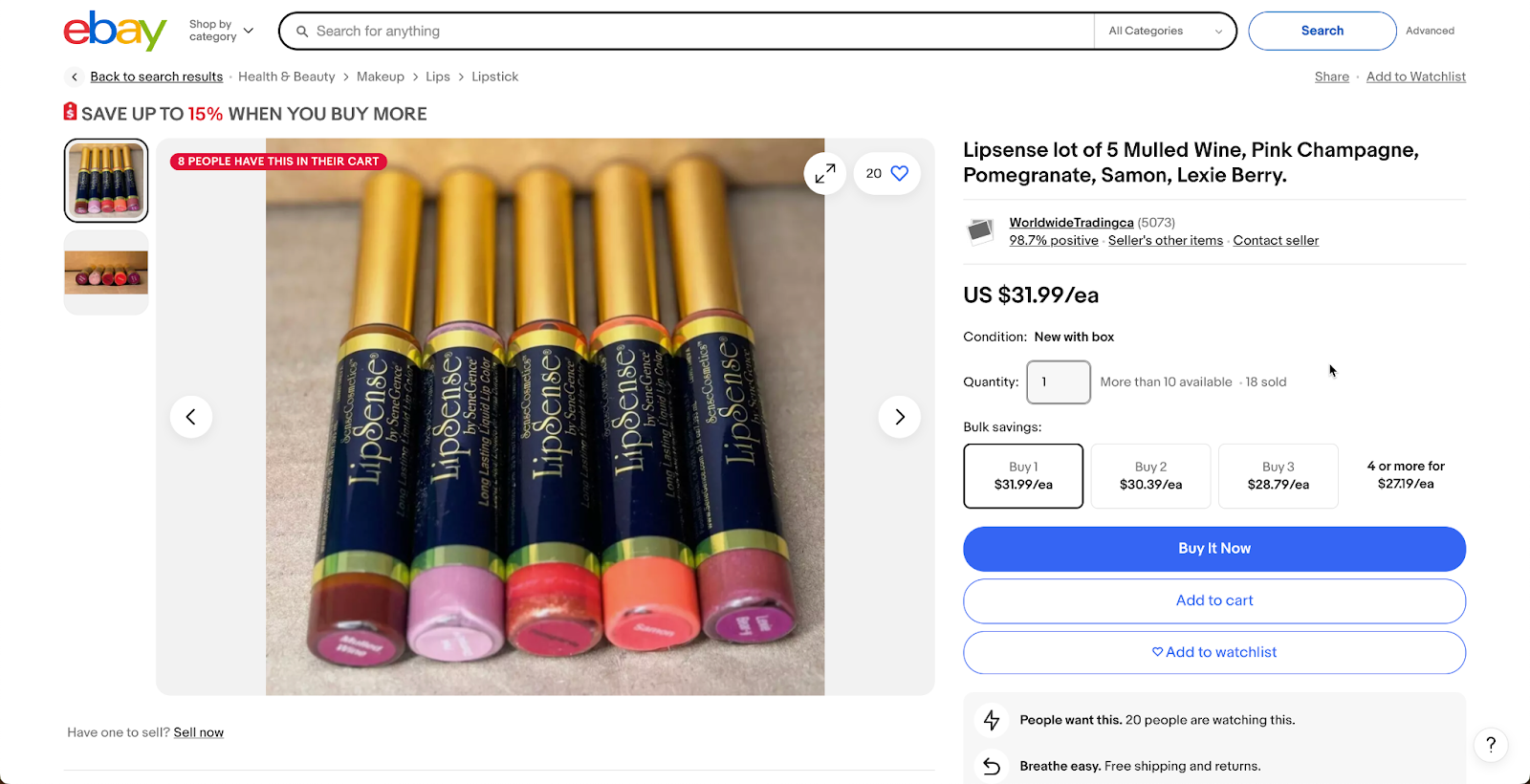
Task: Click the returns arrow icon
Action: [x=992, y=766]
